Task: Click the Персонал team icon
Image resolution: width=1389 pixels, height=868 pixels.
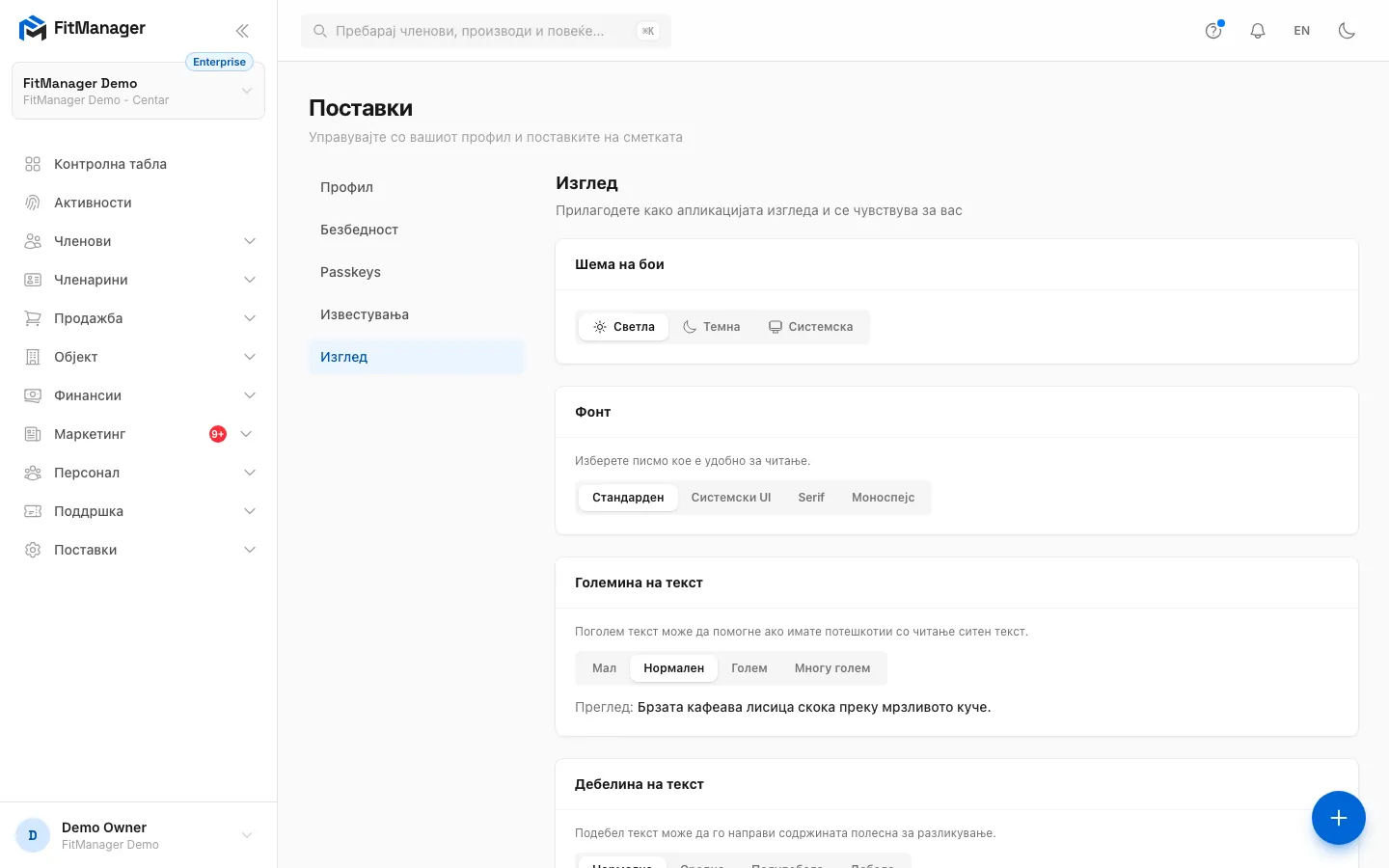Action: (33, 473)
